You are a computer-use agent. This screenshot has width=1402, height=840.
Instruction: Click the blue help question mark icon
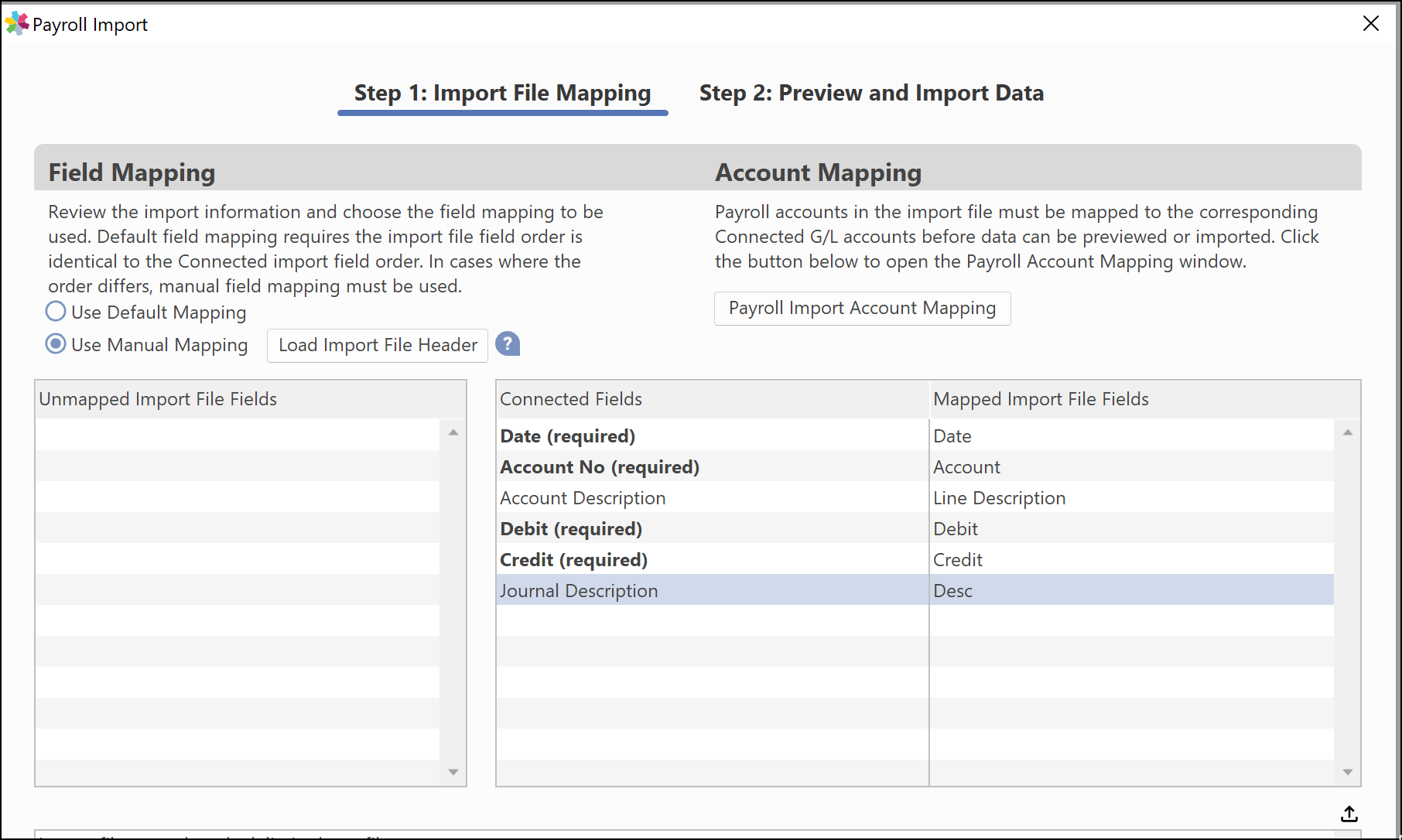(508, 343)
